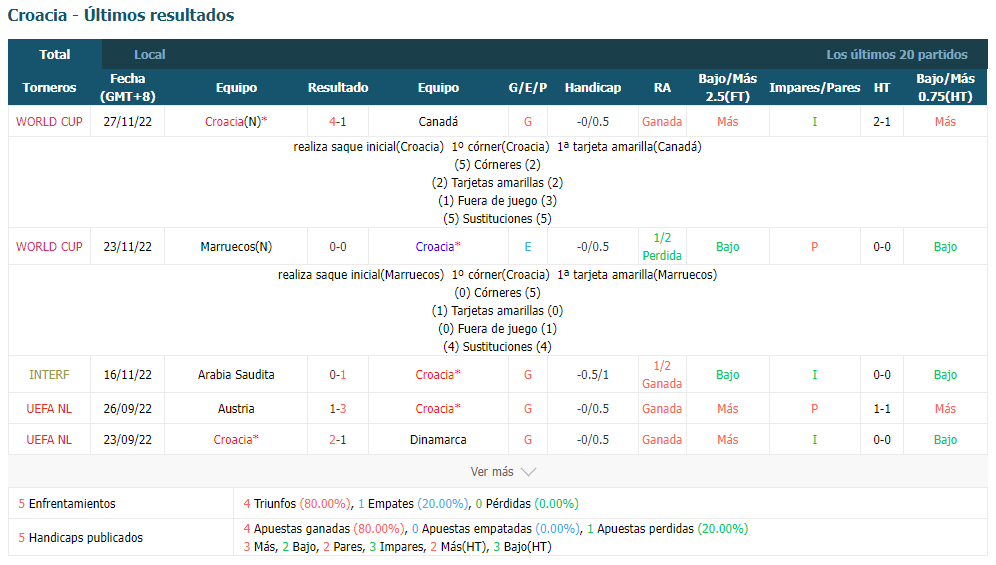Click '1/2 Ganada' RA cell

[662, 375]
